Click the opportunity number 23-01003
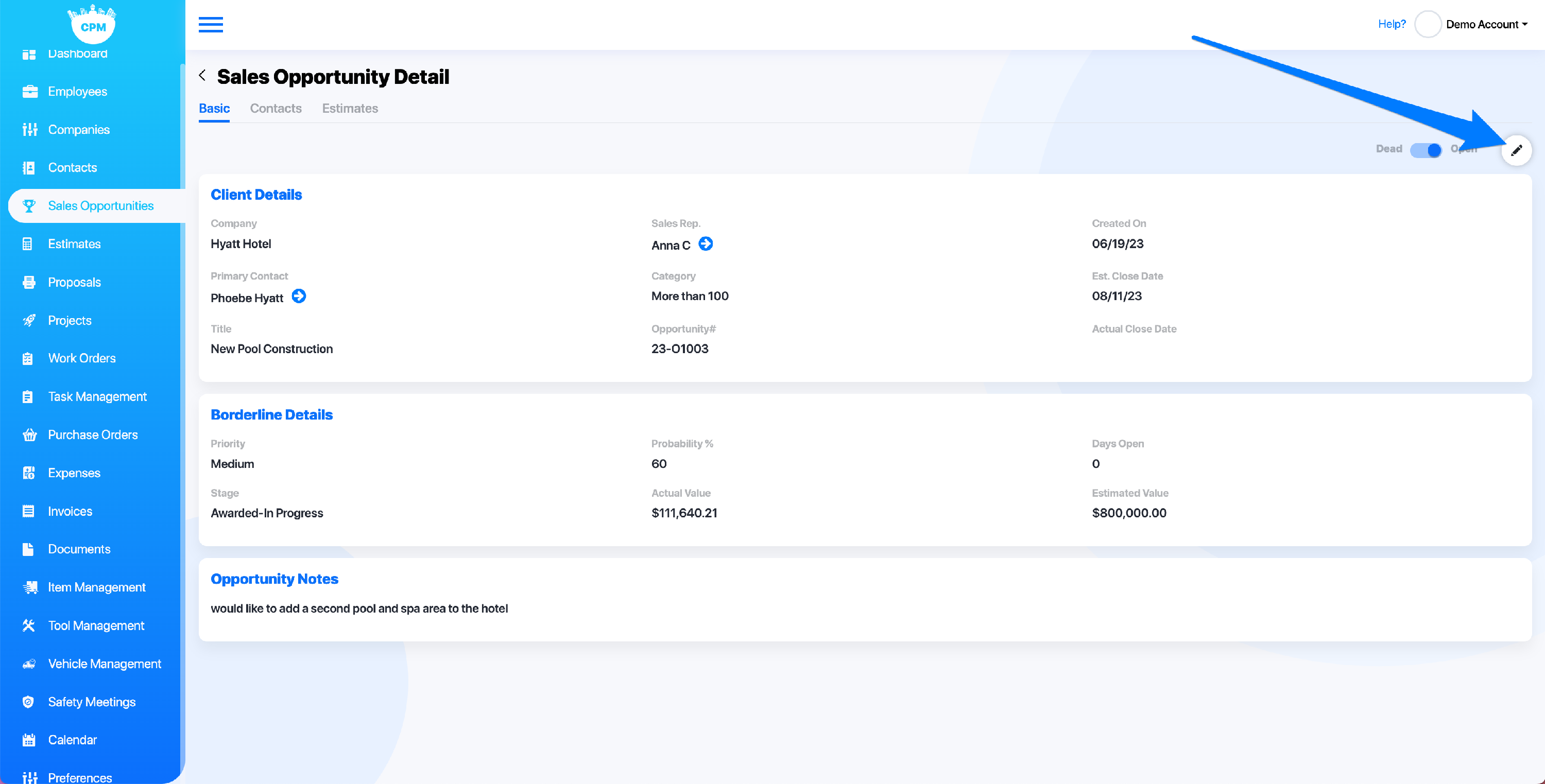1545x784 pixels. [679, 349]
